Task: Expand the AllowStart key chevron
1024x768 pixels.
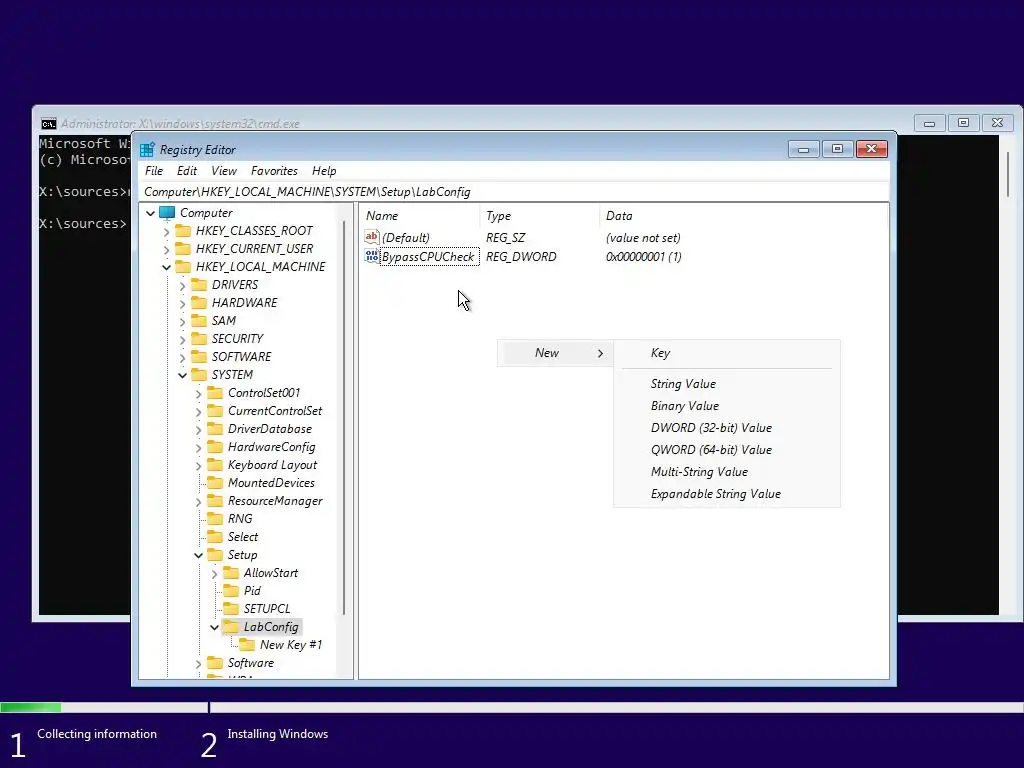Action: 214,573
